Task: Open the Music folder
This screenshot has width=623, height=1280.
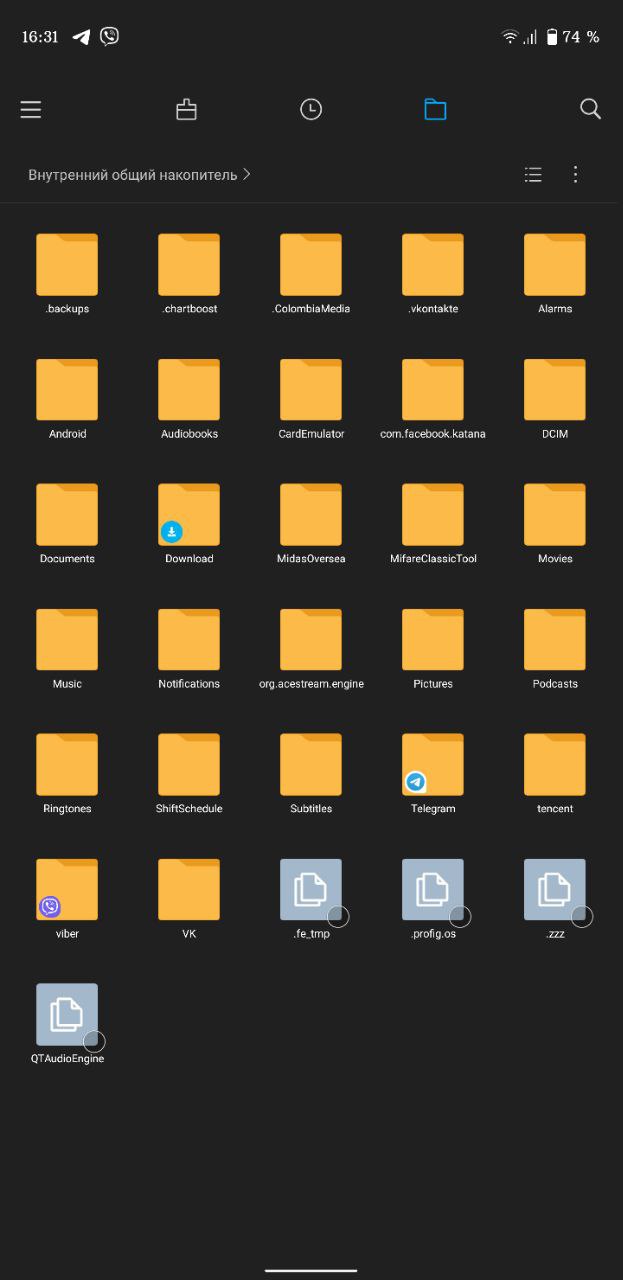Action: pyautogui.click(x=67, y=640)
